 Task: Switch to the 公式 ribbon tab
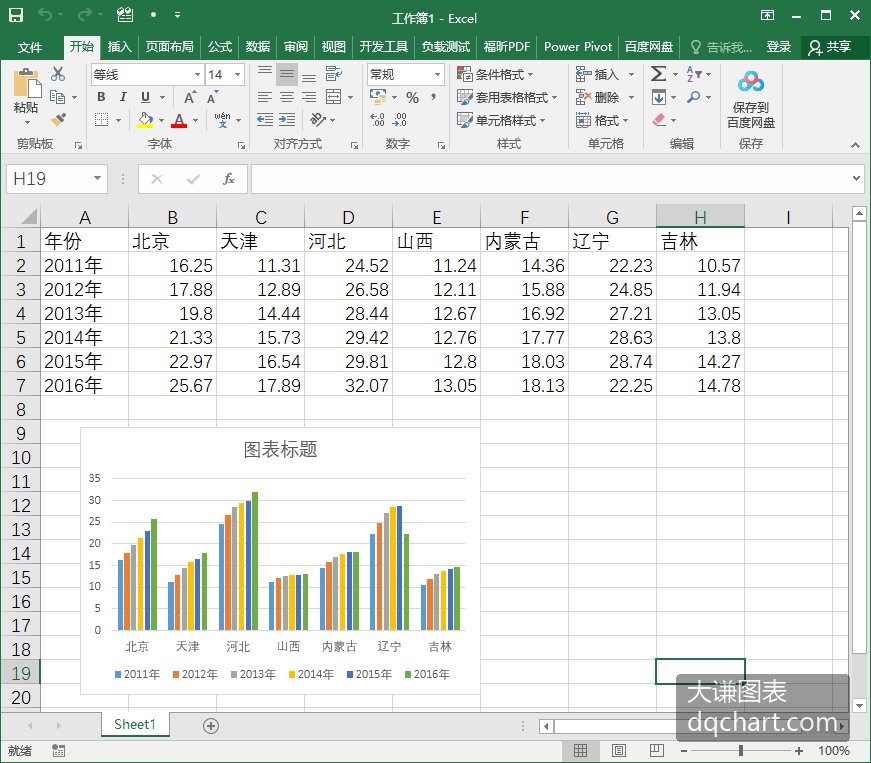pyautogui.click(x=220, y=47)
